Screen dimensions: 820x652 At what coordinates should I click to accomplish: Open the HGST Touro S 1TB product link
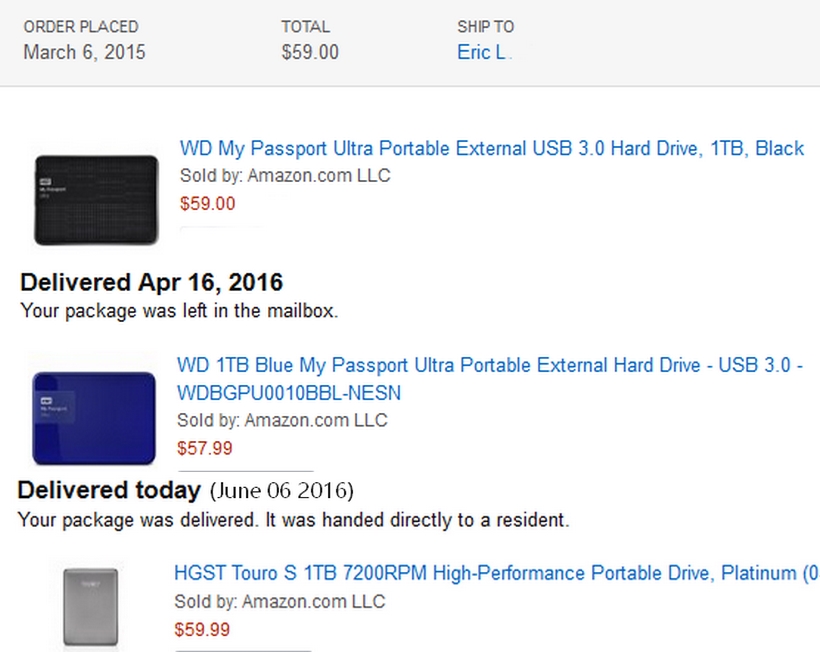(496, 574)
